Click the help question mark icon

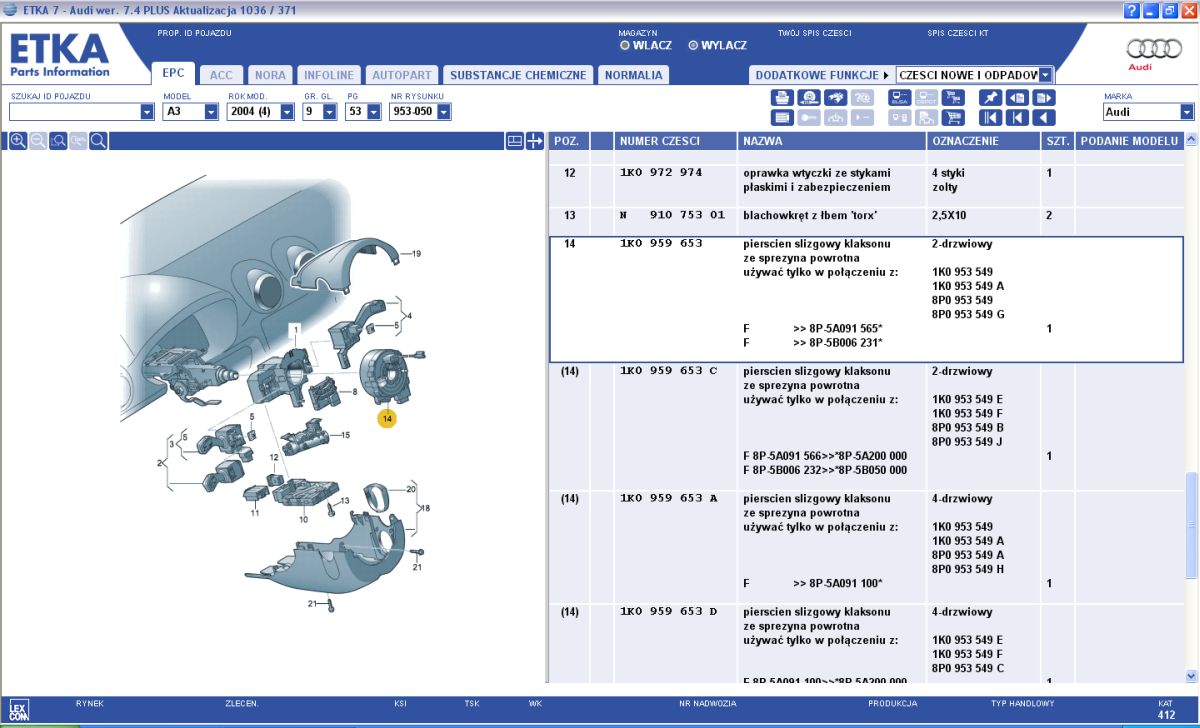coord(1131,10)
